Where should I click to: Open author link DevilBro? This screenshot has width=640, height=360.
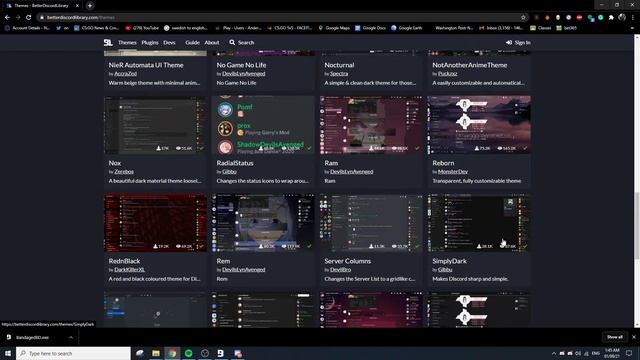click(x=340, y=270)
